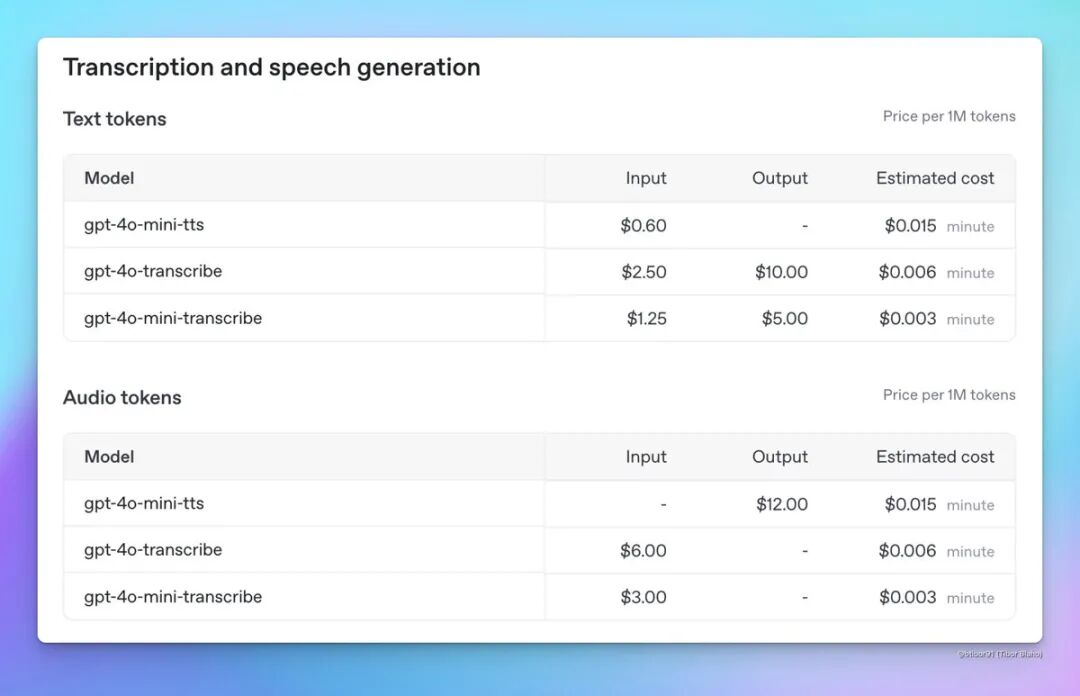This screenshot has width=1080, height=696.
Task: Select the $10.00 output price cell
Action: tap(781, 272)
